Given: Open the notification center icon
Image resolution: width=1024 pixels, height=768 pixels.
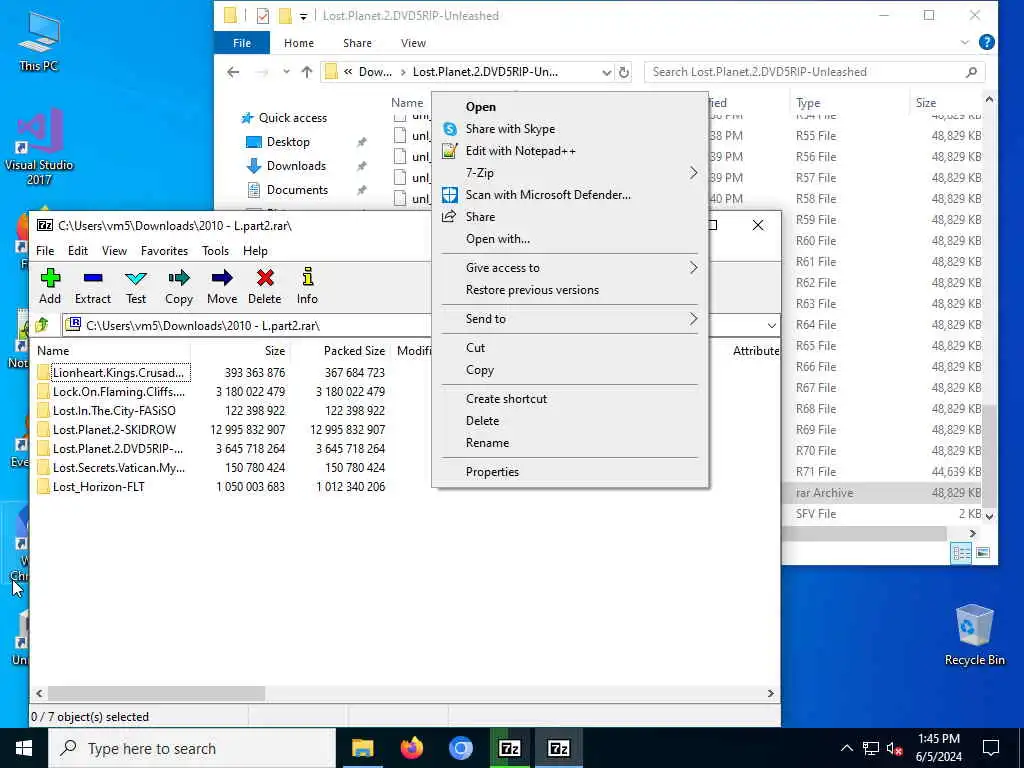Looking at the screenshot, I should pyautogui.click(x=991, y=748).
